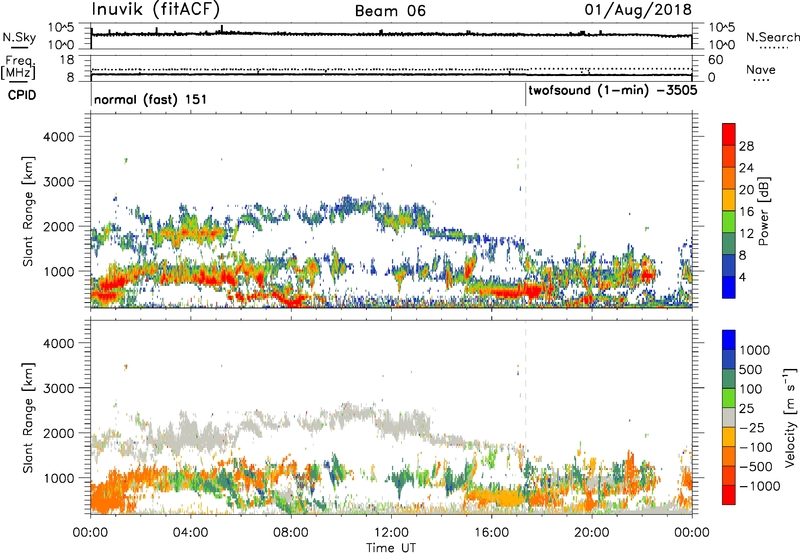Click the '4' label on the power colorbar

point(742,277)
